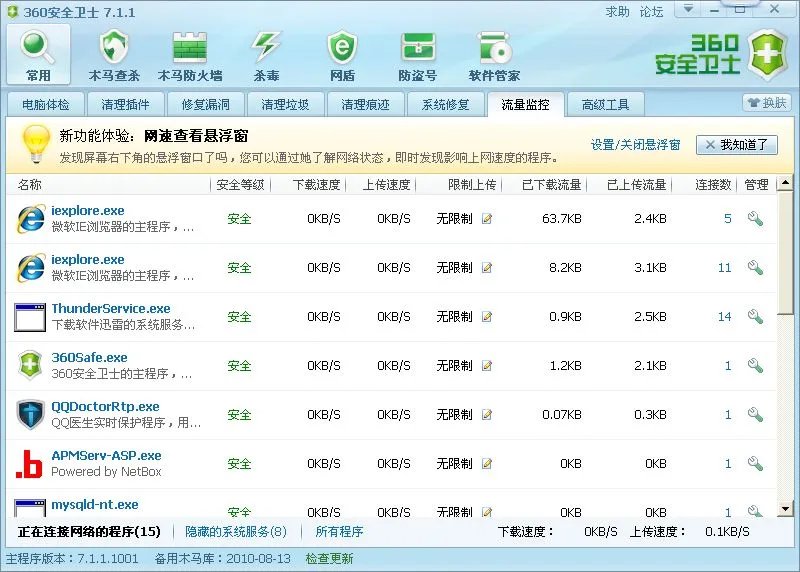
Task: Edit upload limit for 360Safe.exe
Action: (x=487, y=366)
